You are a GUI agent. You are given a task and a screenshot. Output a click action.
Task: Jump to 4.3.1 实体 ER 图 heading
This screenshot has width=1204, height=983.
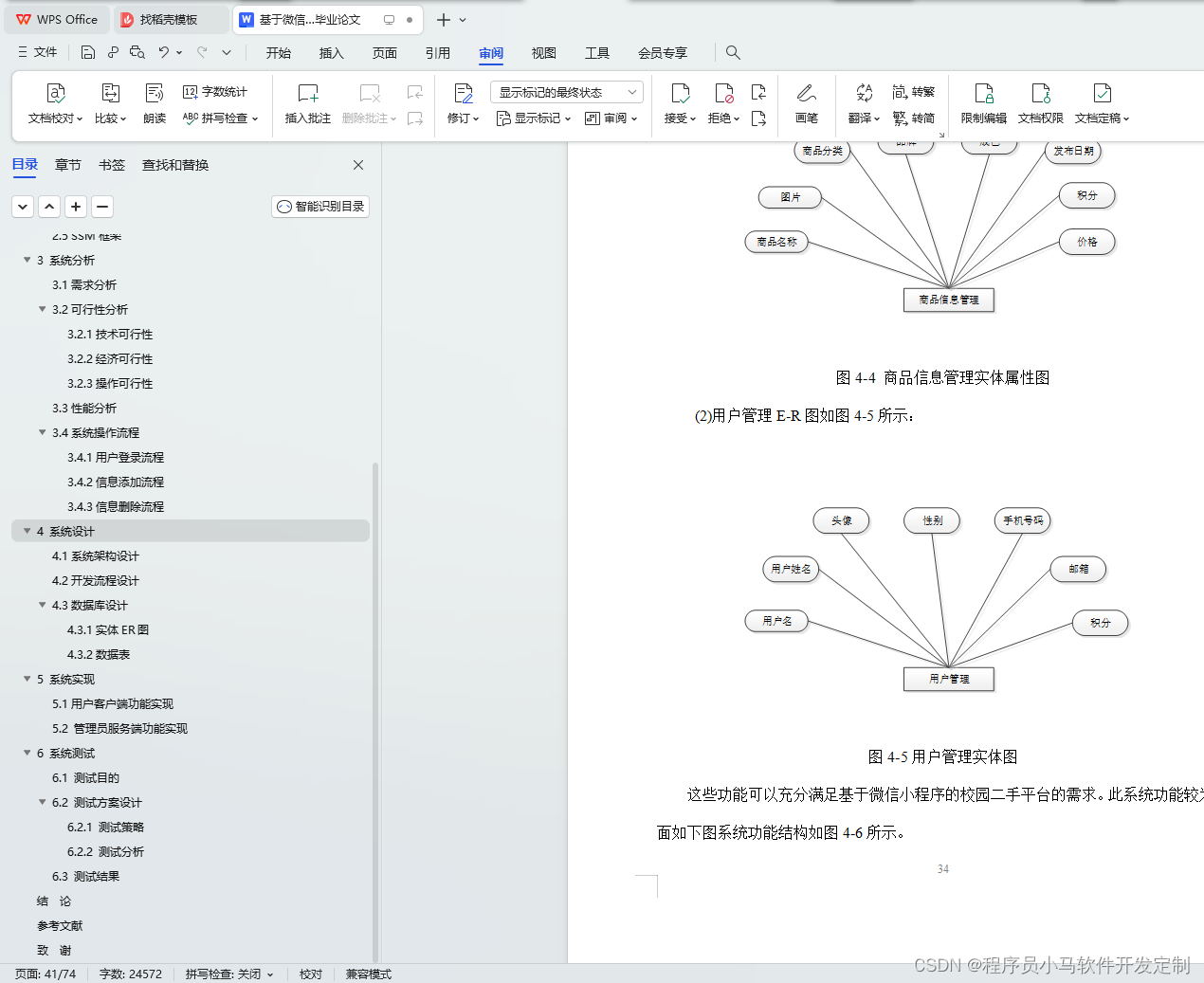pos(108,629)
